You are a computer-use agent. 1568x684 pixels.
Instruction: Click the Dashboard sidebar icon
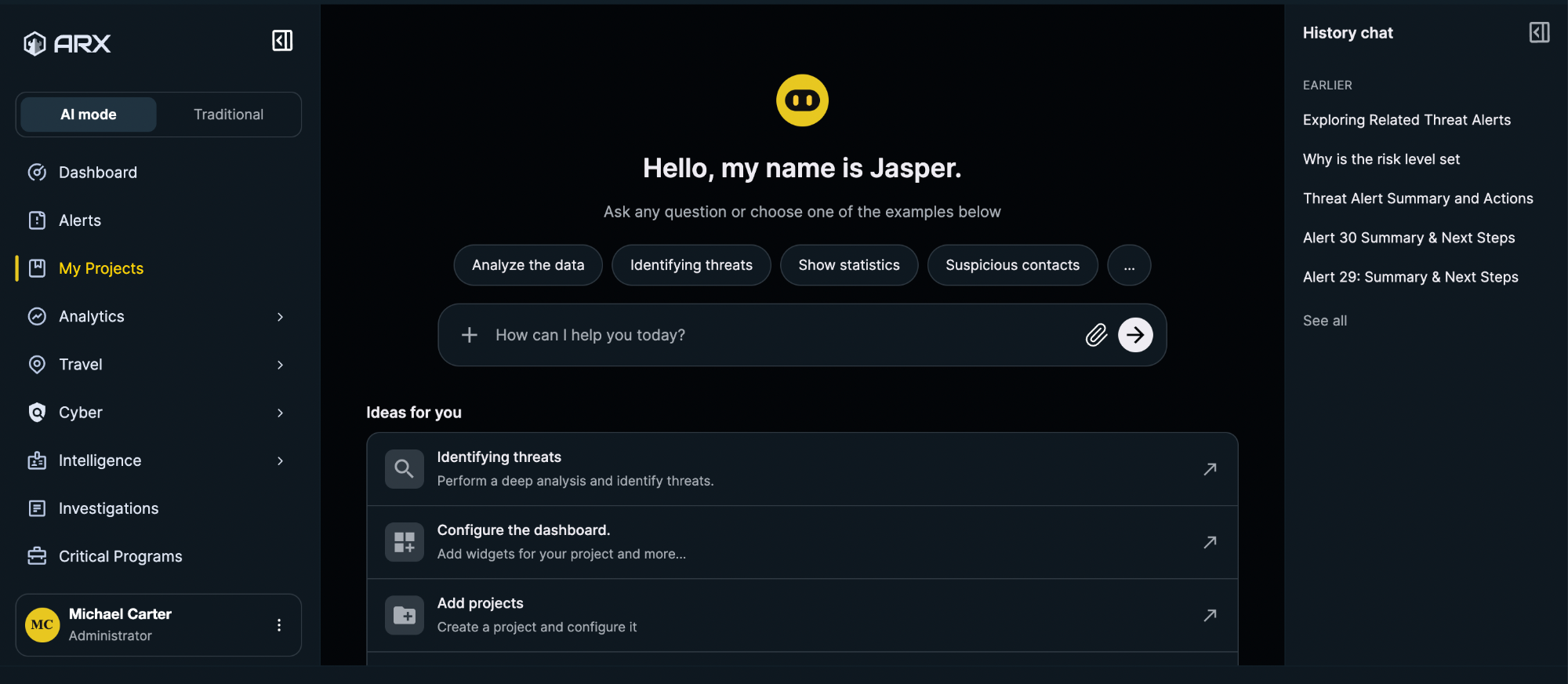click(37, 173)
